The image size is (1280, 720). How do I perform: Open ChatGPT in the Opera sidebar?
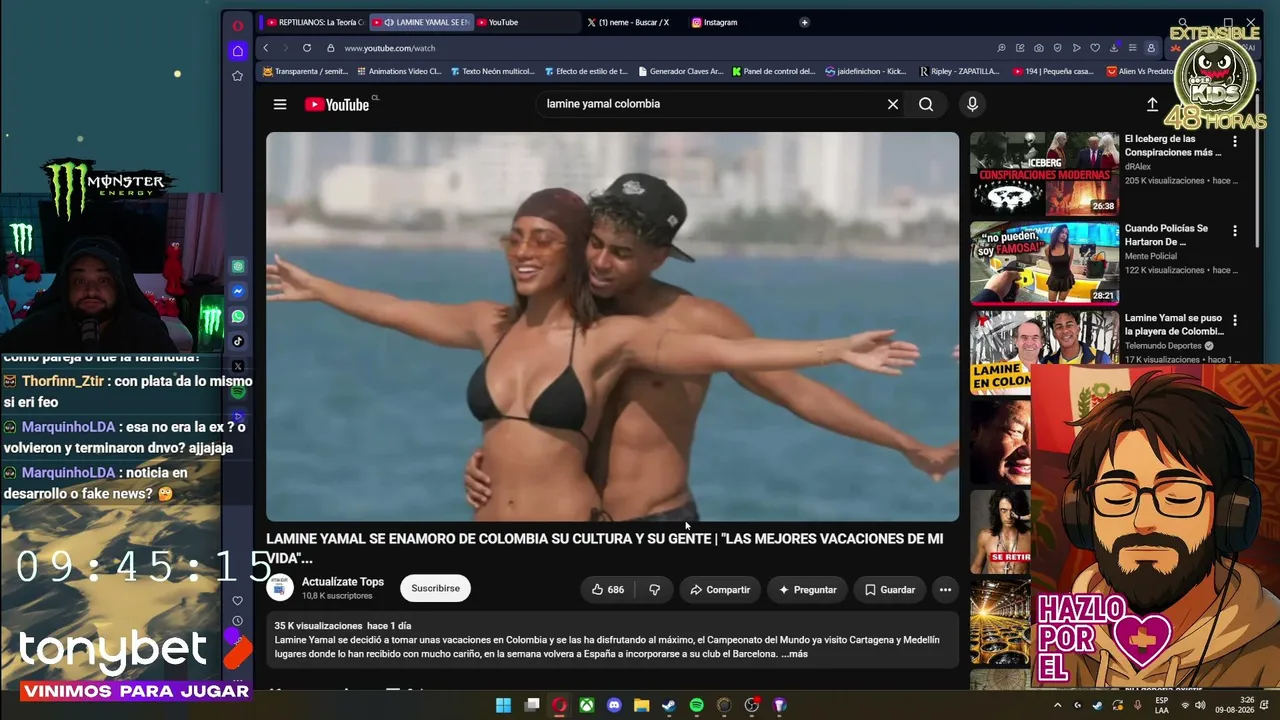[238, 267]
